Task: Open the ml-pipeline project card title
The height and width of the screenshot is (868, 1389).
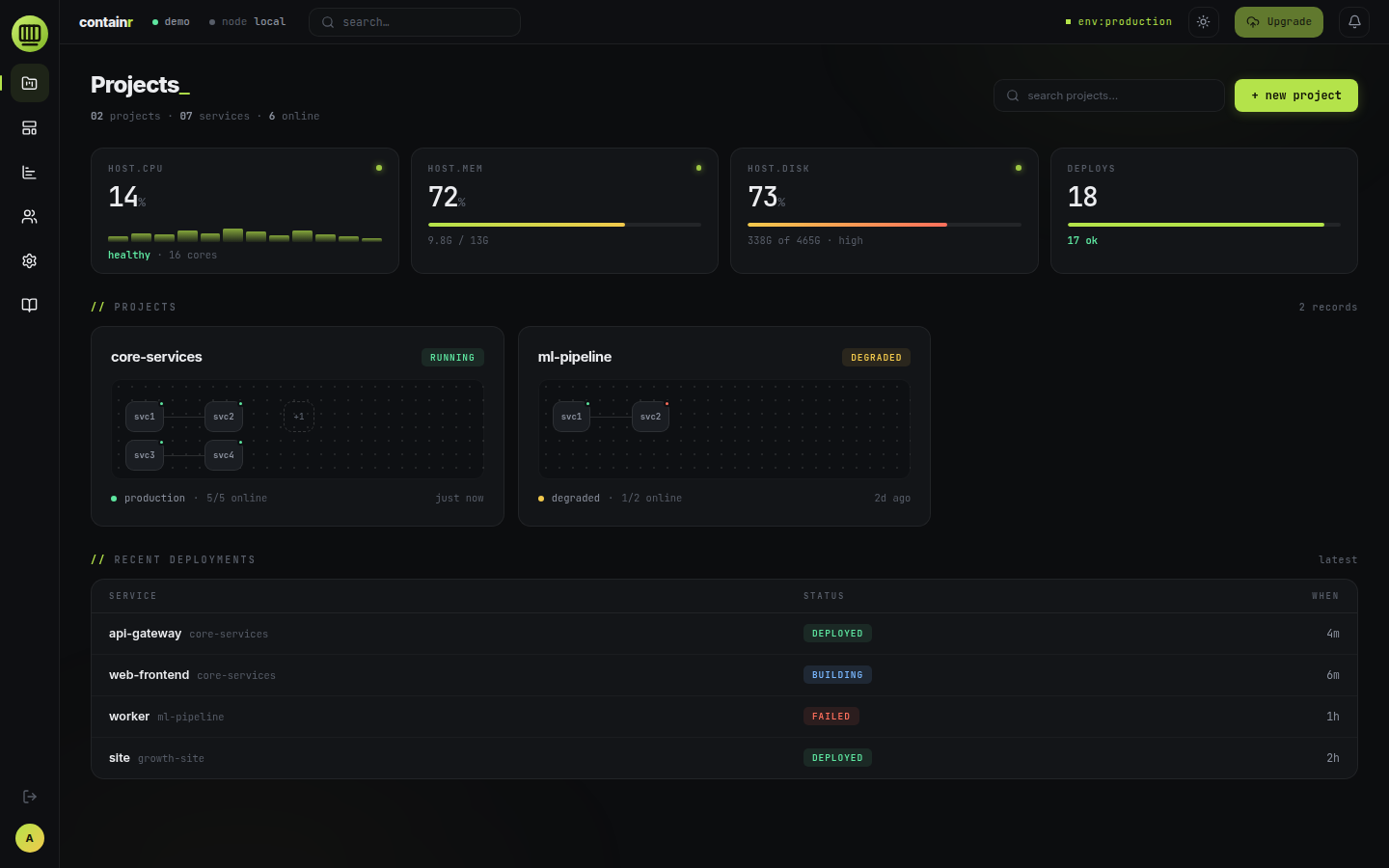Action: coord(575,357)
